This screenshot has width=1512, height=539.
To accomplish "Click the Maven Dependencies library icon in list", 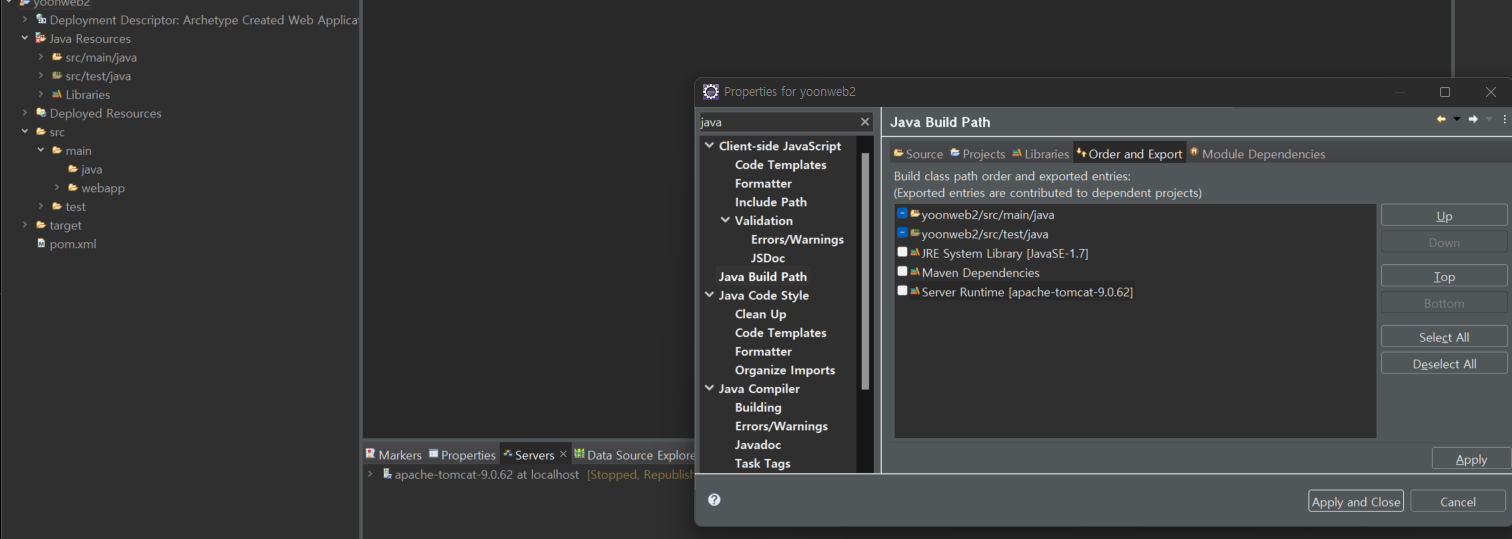I will point(915,272).
